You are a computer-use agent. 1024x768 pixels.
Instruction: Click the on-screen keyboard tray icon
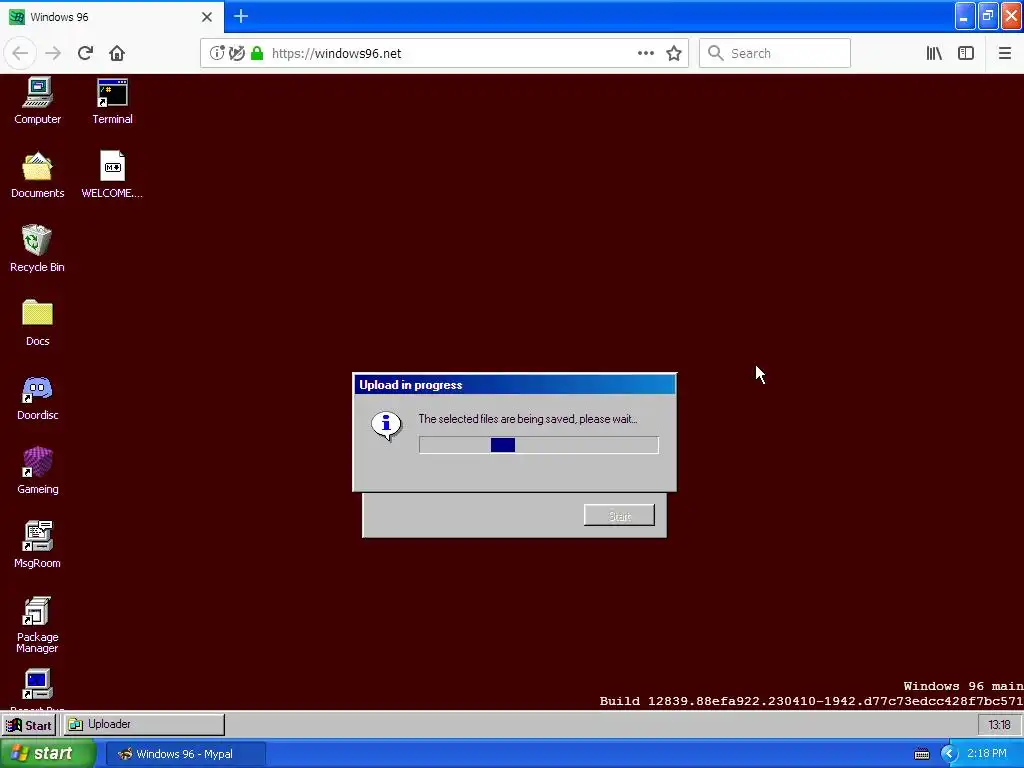point(921,754)
